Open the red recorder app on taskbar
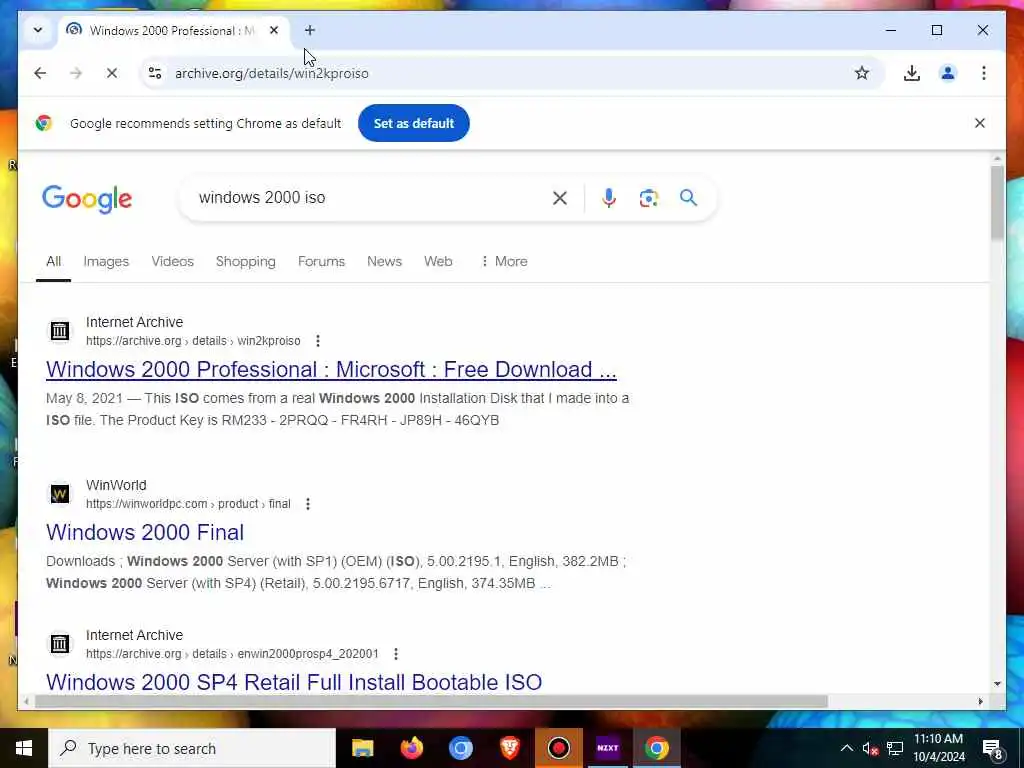 (558, 748)
